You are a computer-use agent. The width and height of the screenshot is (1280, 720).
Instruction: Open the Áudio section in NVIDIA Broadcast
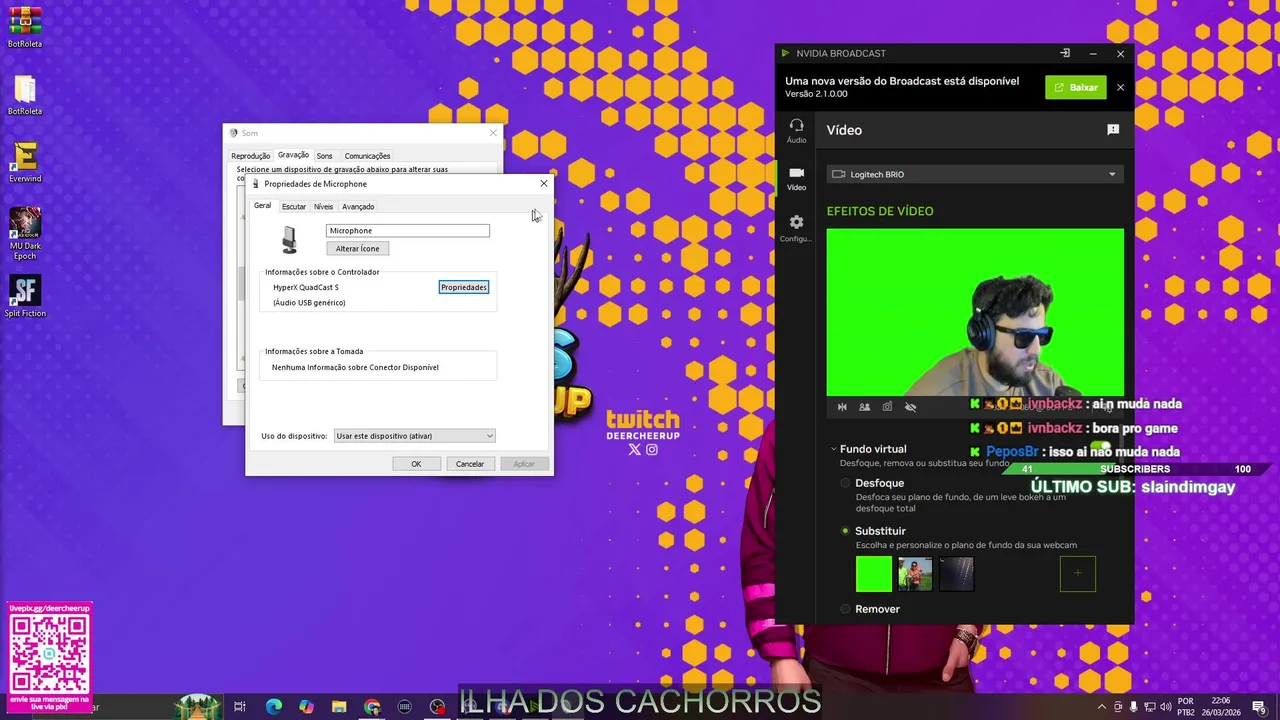[x=796, y=130]
